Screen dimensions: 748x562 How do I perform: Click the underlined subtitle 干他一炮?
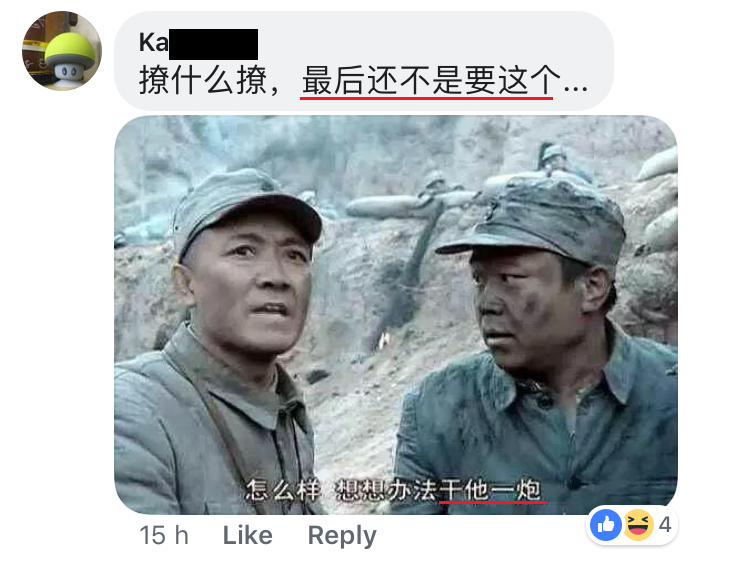tap(490, 490)
